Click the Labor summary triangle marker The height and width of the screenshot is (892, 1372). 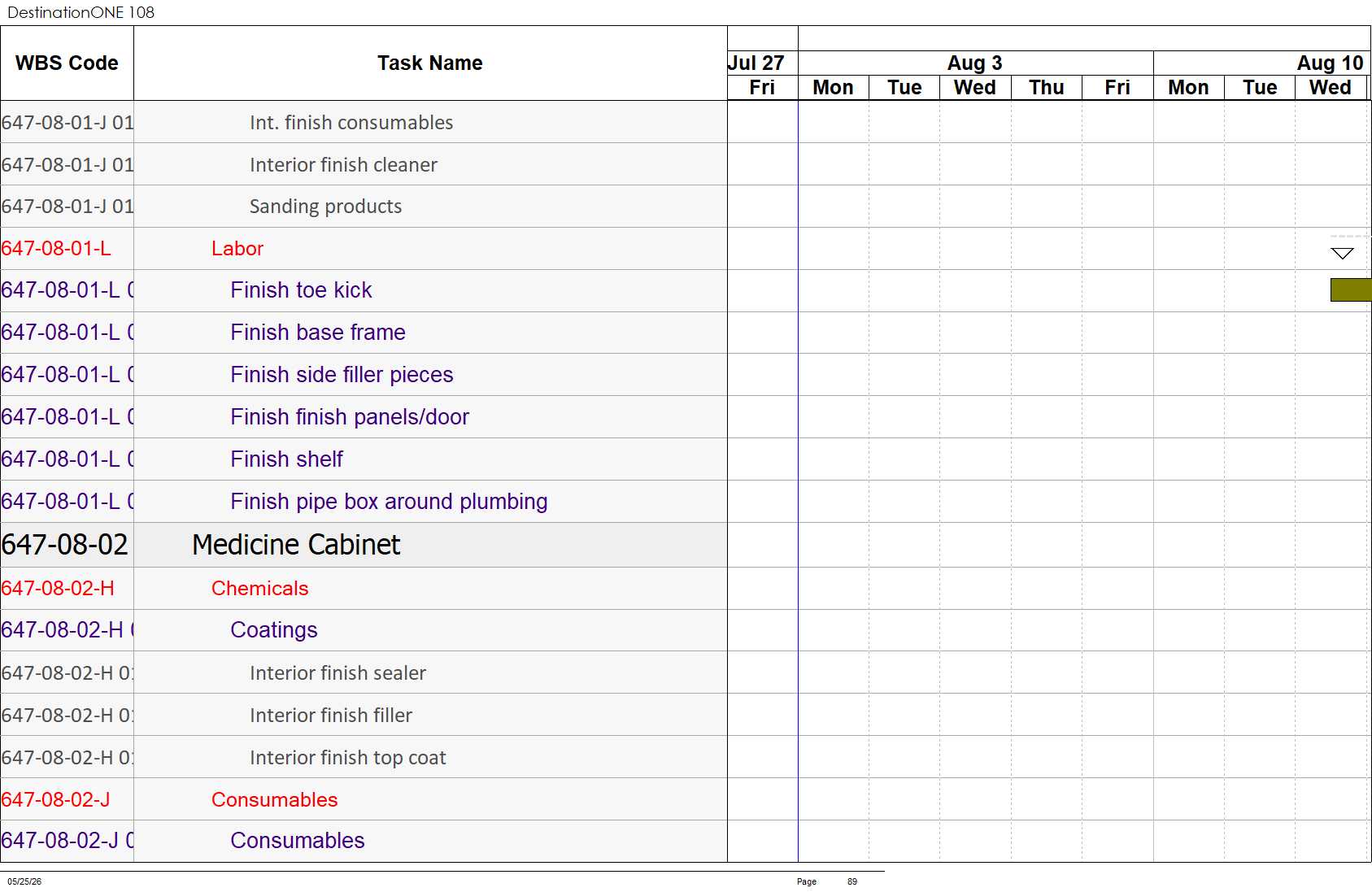1342,254
